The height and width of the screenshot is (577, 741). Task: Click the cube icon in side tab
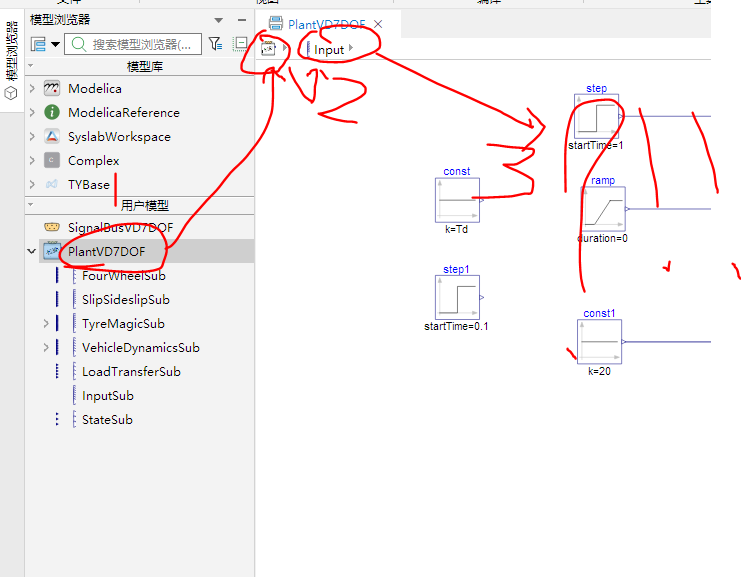11,94
